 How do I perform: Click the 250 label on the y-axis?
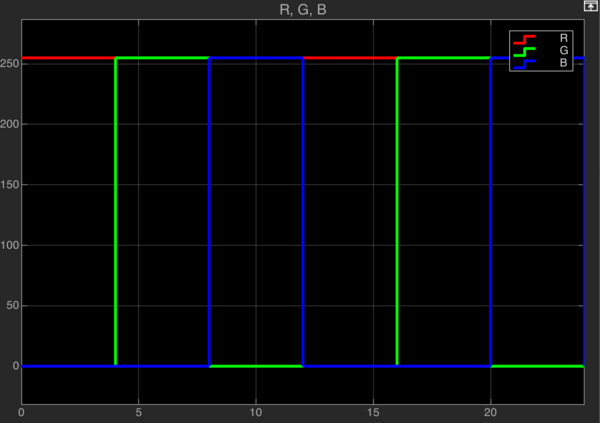(10, 64)
